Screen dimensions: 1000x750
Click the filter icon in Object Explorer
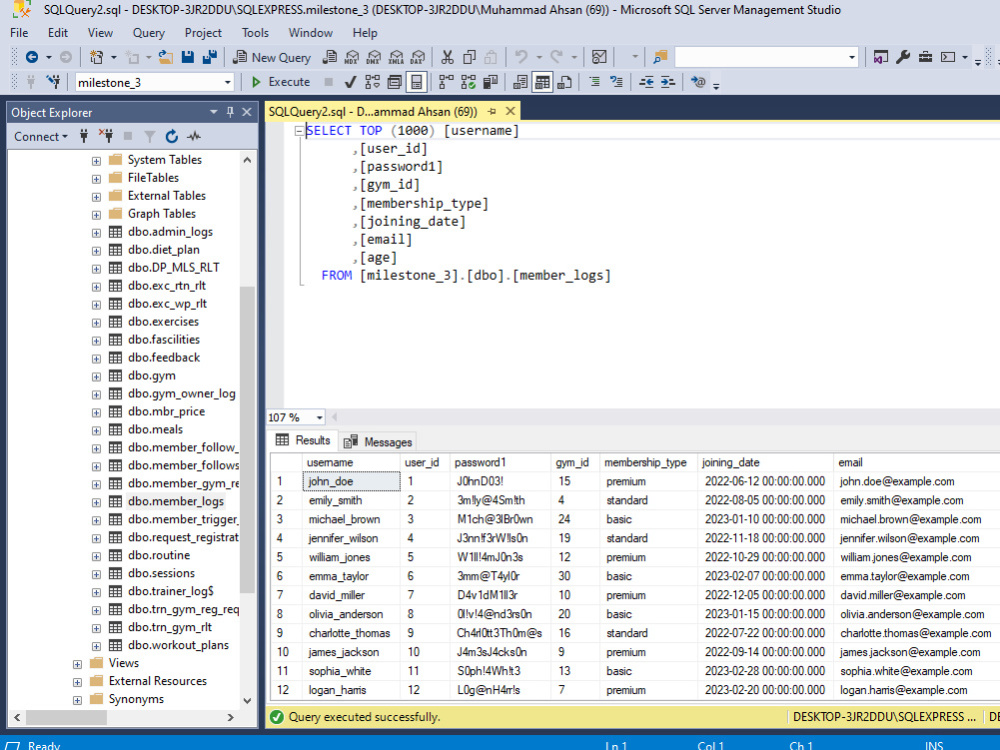(149, 135)
